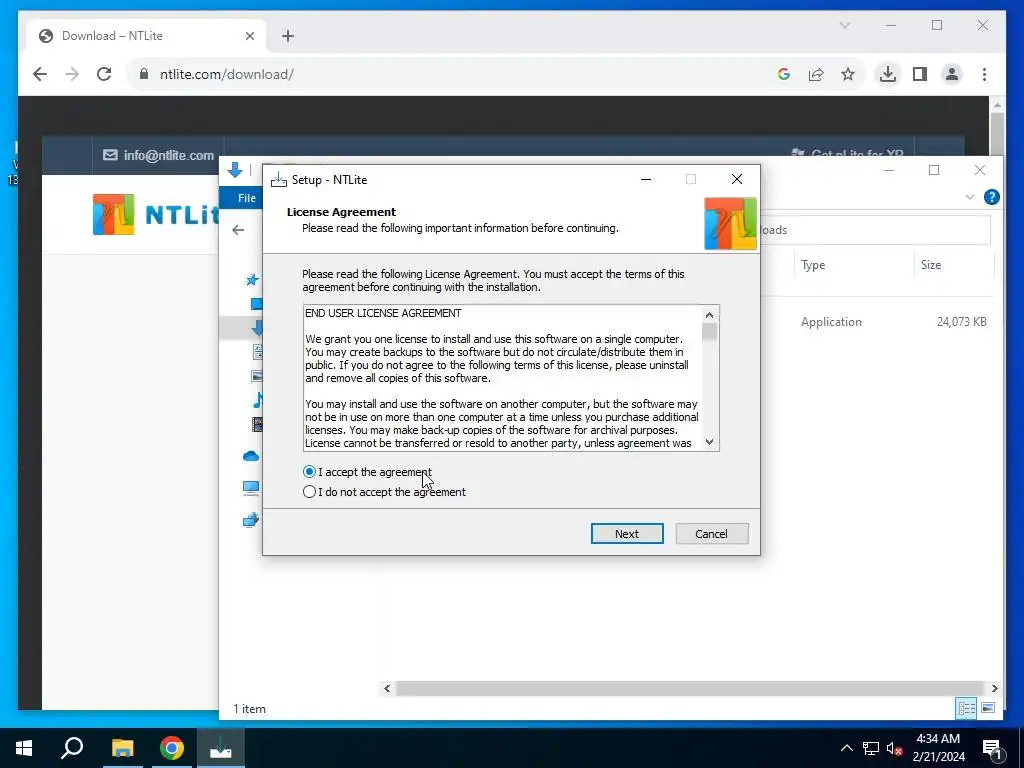Close the Download – NTLite tab
Screen dimensions: 1024x768
[x=249, y=36]
